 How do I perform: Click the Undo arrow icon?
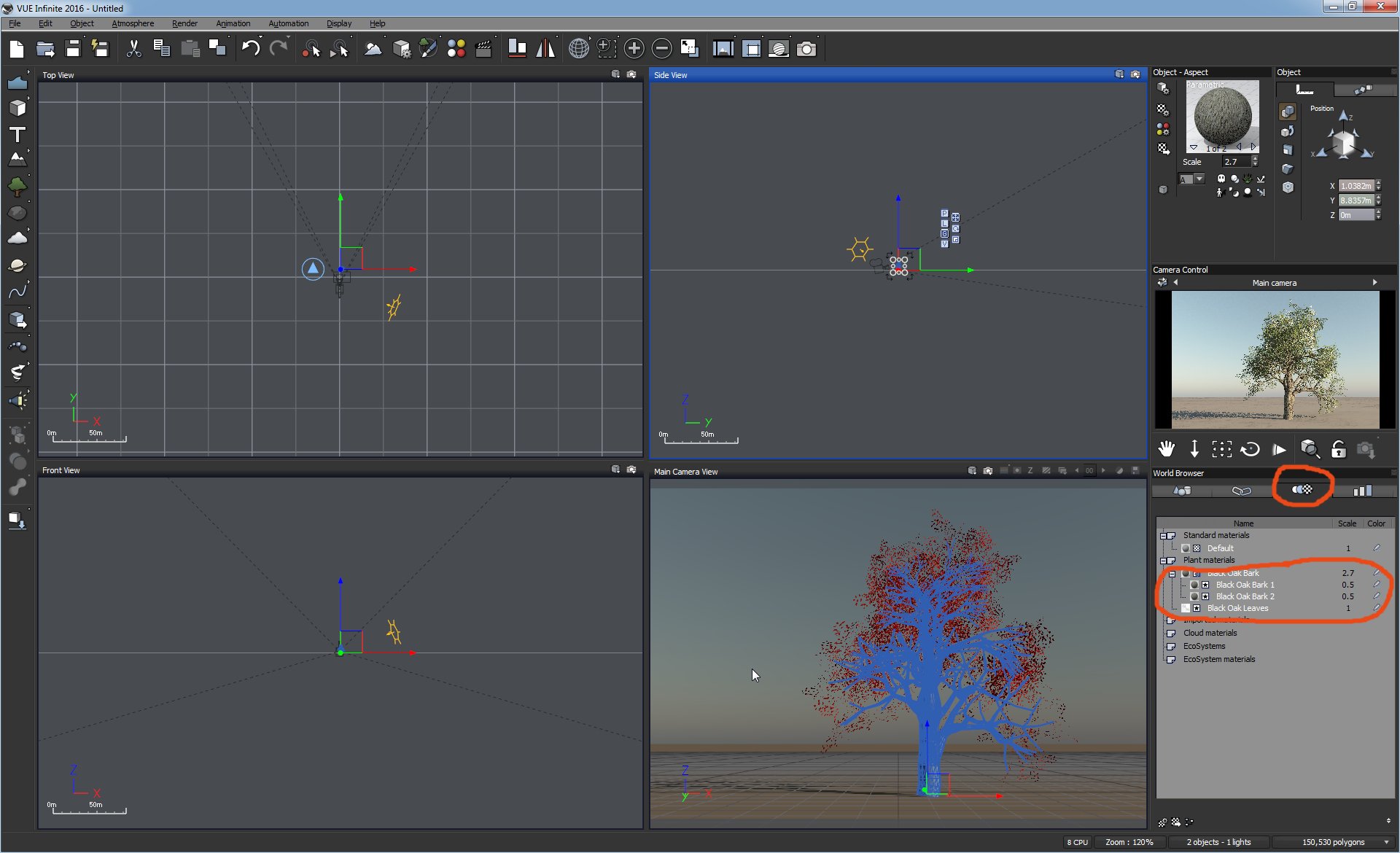point(250,49)
